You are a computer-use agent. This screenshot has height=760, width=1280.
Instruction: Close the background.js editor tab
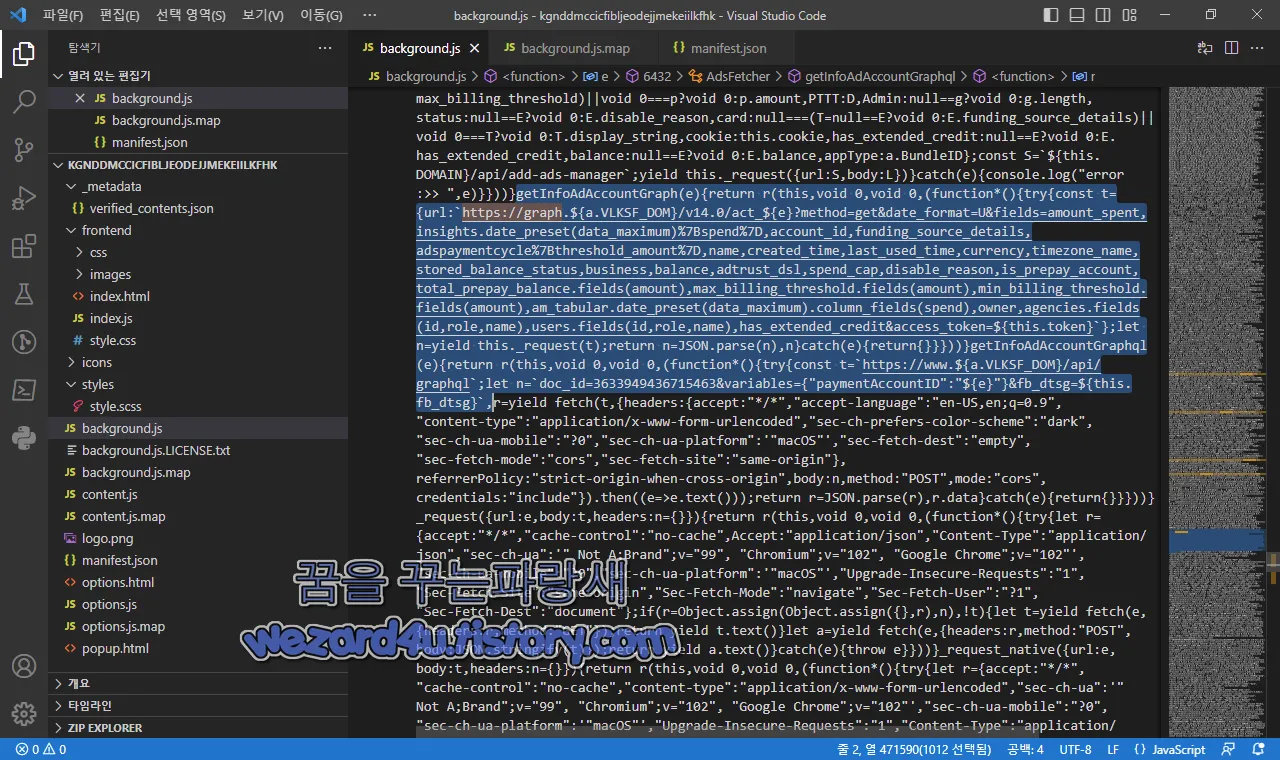(x=474, y=48)
